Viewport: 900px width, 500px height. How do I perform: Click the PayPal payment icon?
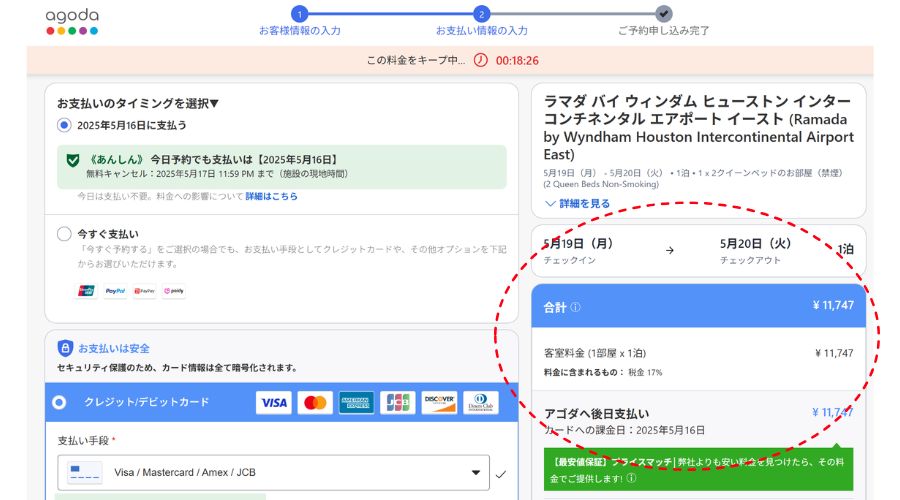(115, 291)
